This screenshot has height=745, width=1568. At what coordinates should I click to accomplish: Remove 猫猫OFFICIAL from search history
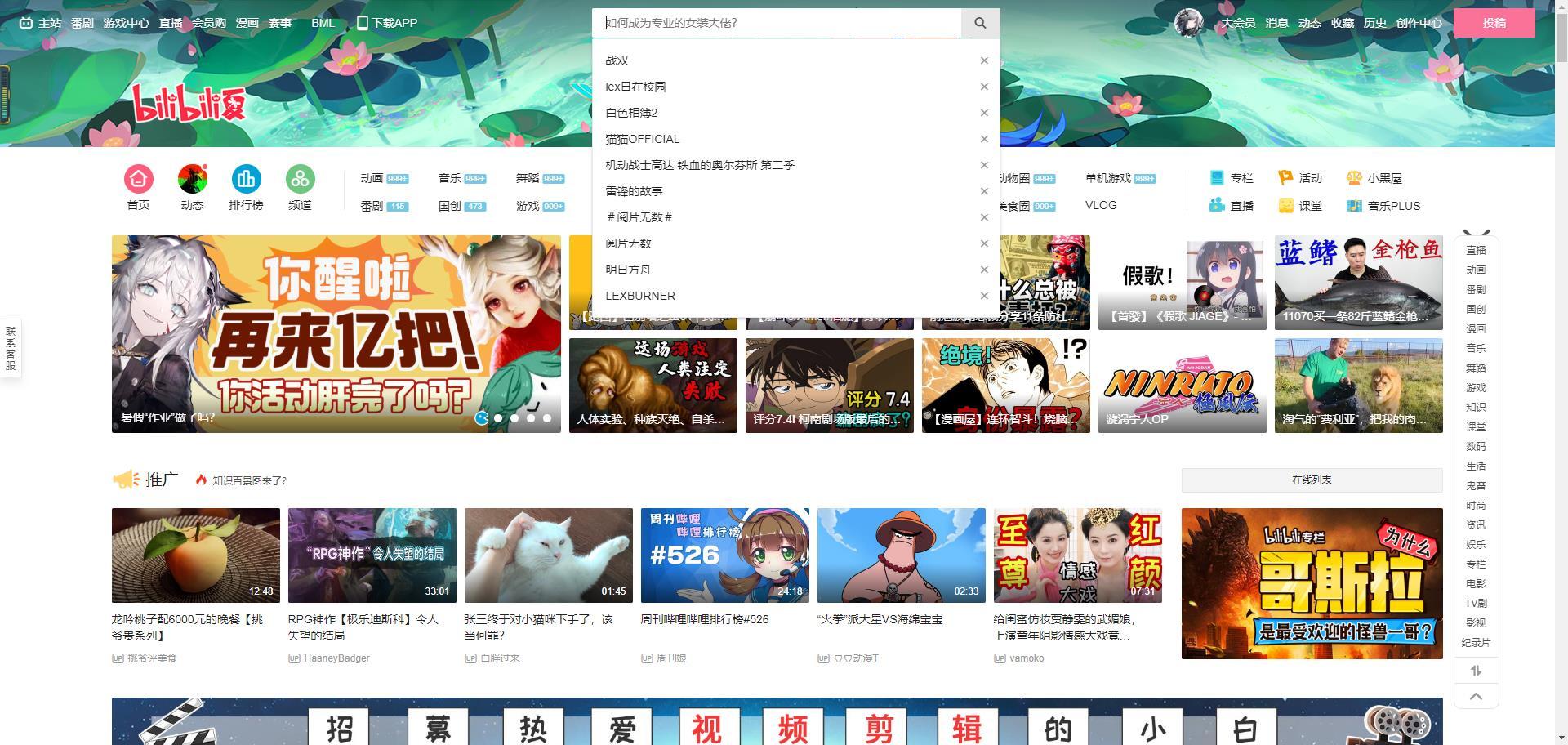[x=984, y=139]
